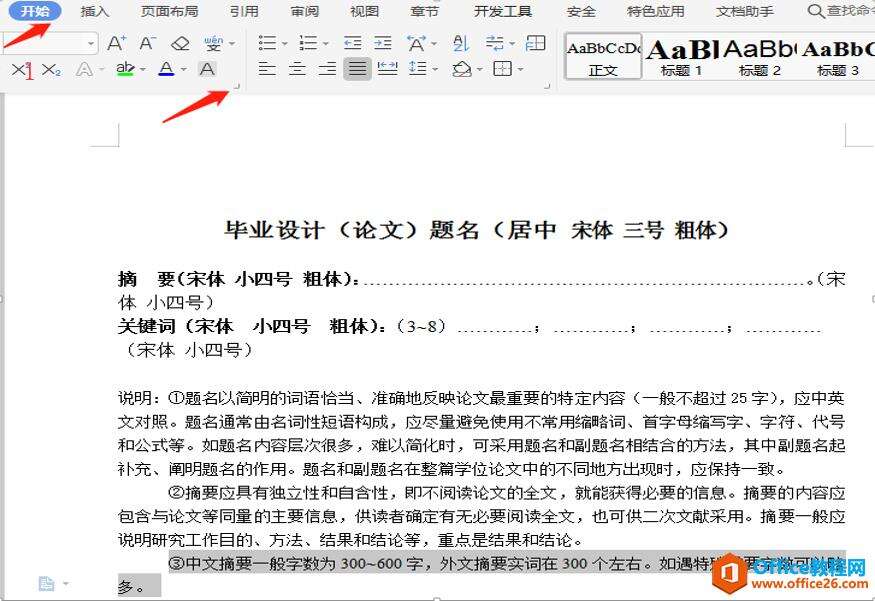Click the 查找命令 search box

(x=840, y=11)
